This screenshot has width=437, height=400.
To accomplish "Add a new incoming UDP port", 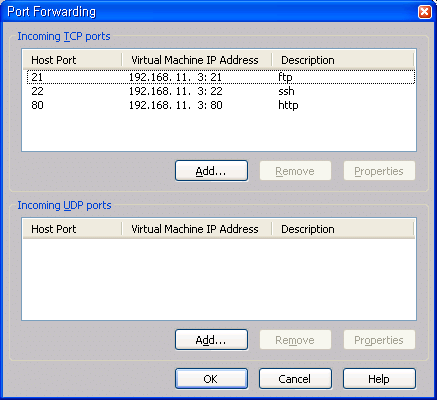I will pyautogui.click(x=211, y=340).
